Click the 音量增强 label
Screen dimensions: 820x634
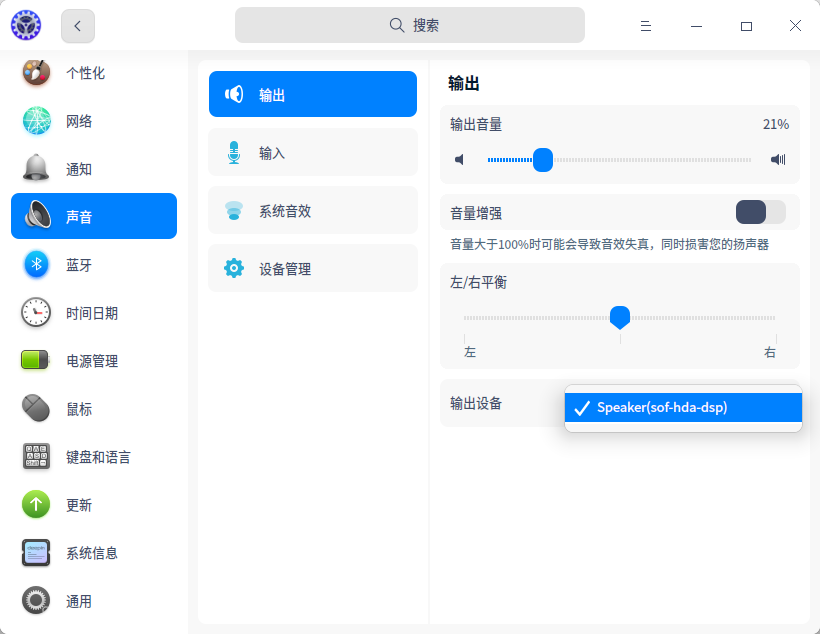pos(476,213)
